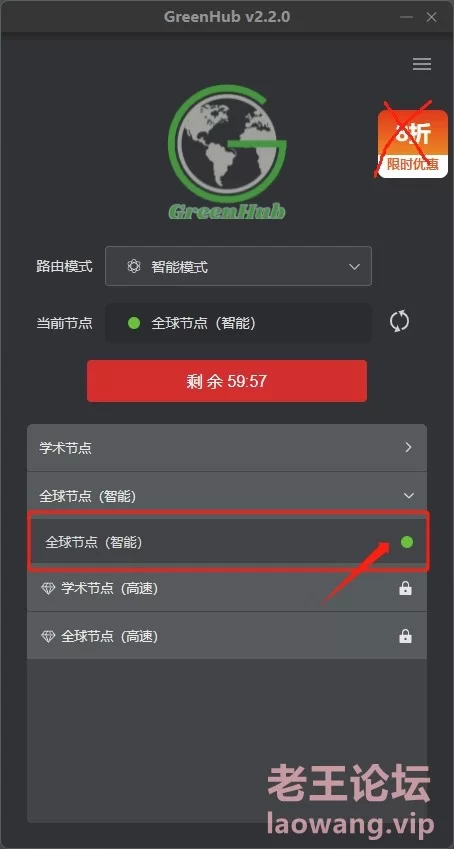Click lock icon on 学术节点（高速）

(405, 588)
